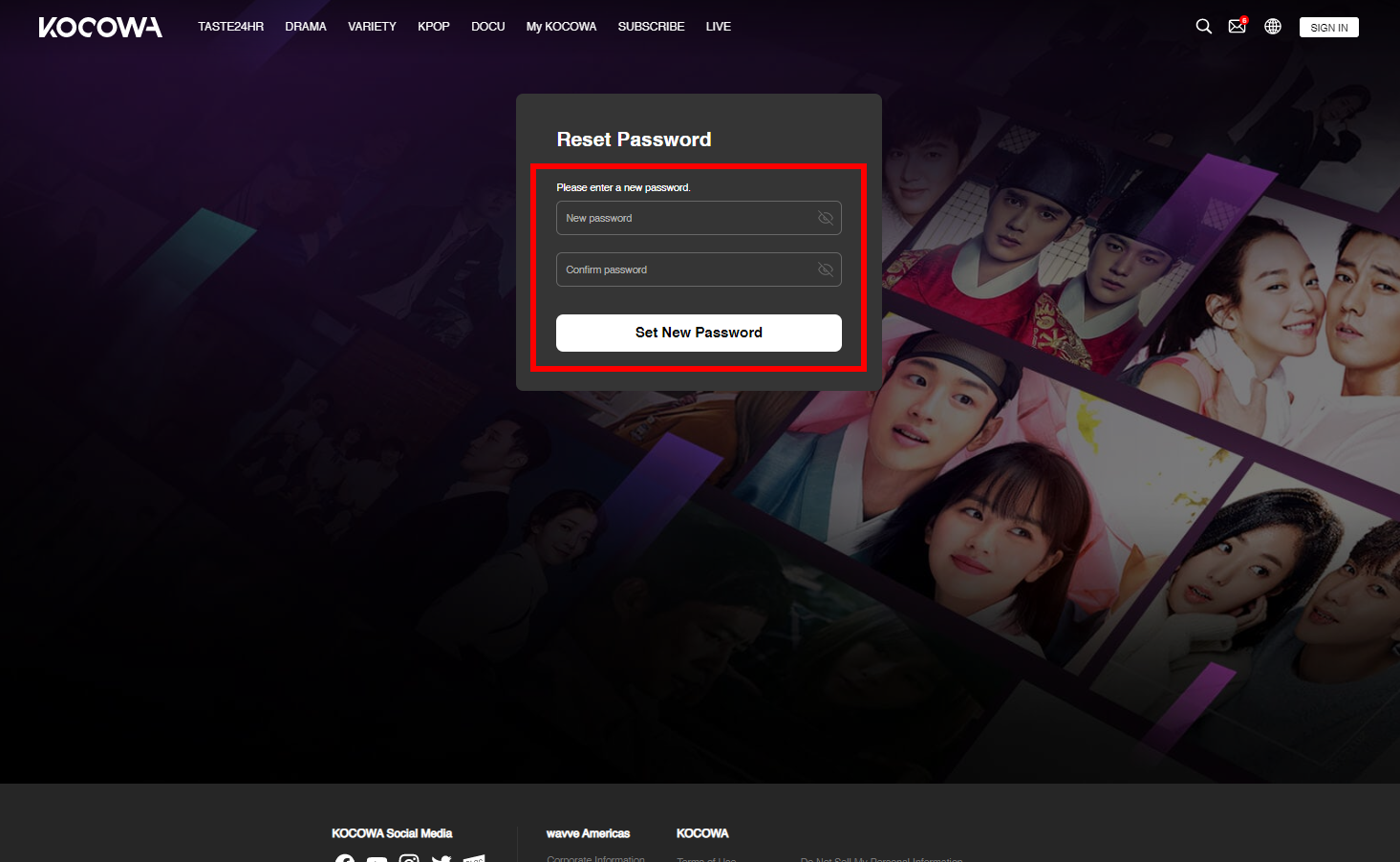Viewport: 1400px width, 862px height.
Task: Open the TASTE24HR menu
Action: click(231, 27)
